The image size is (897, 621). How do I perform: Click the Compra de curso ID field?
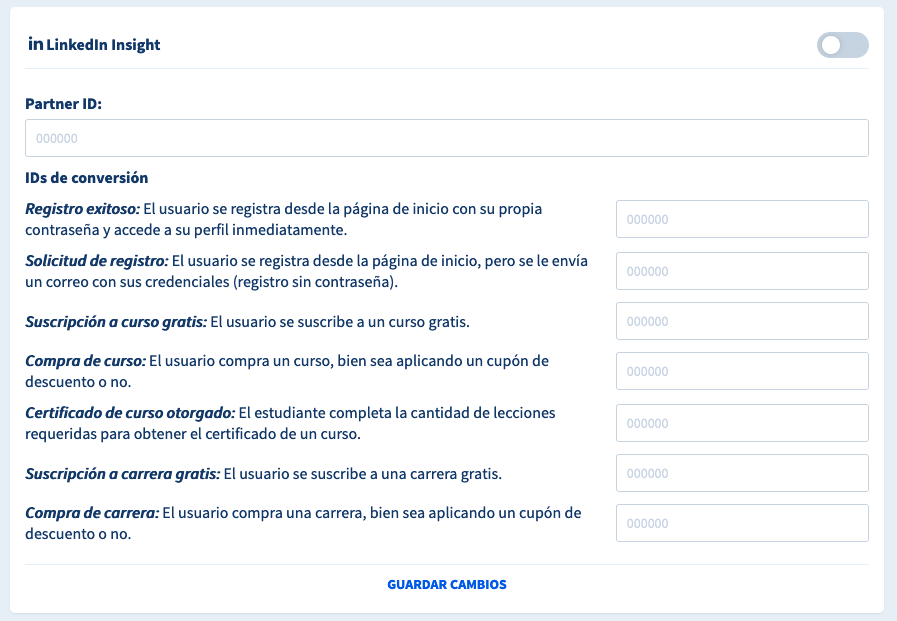(741, 371)
